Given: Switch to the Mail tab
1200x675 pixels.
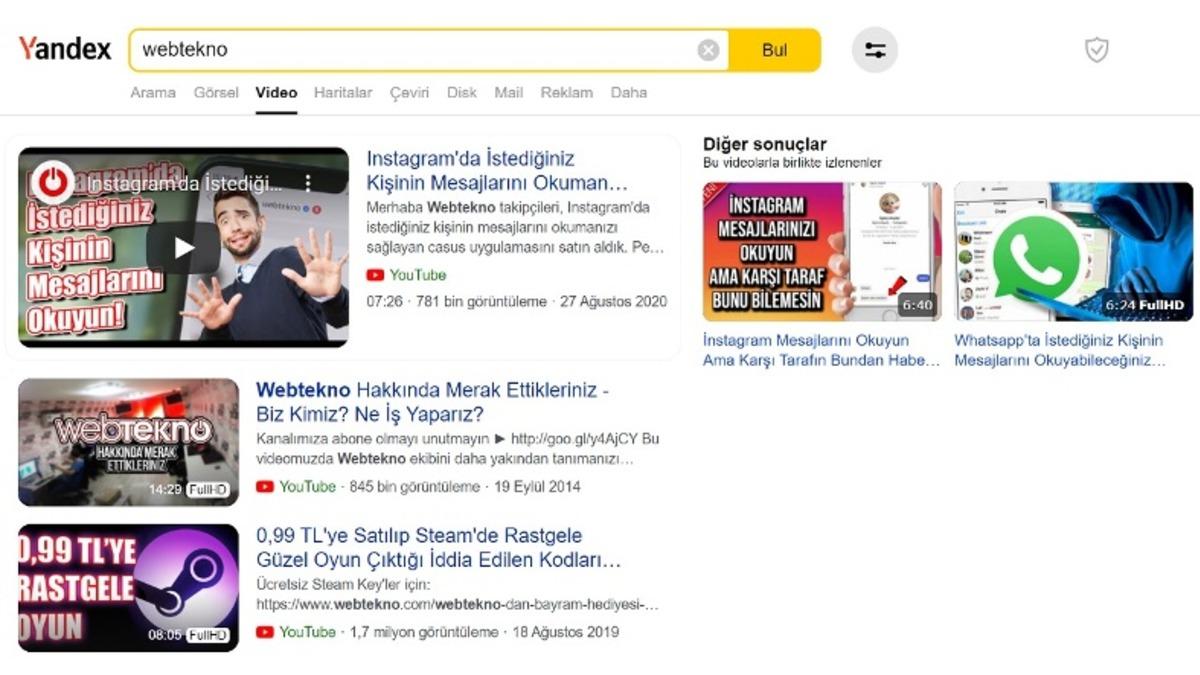Looking at the screenshot, I should (508, 92).
